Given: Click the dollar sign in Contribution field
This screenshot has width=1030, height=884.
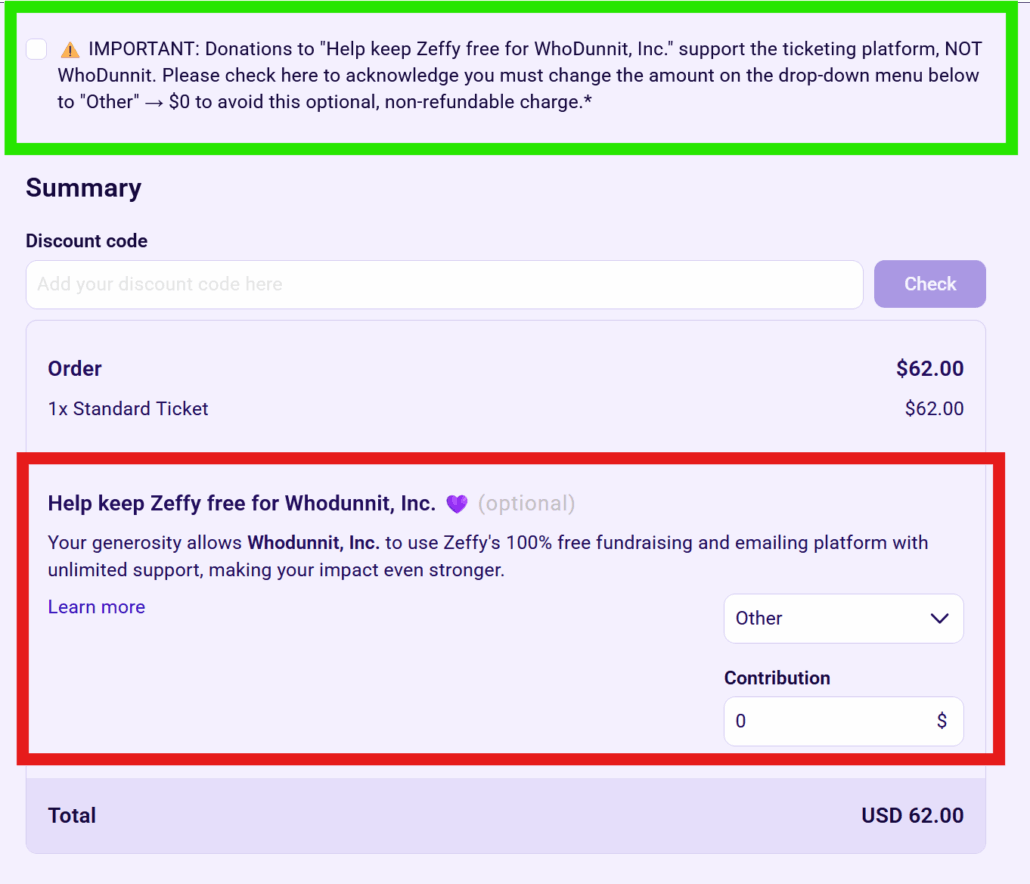Looking at the screenshot, I should (x=941, y=721).
